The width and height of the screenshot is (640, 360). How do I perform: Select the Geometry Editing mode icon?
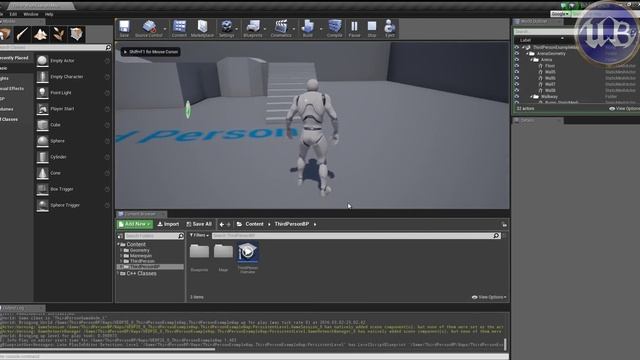[x=76, y=34]
